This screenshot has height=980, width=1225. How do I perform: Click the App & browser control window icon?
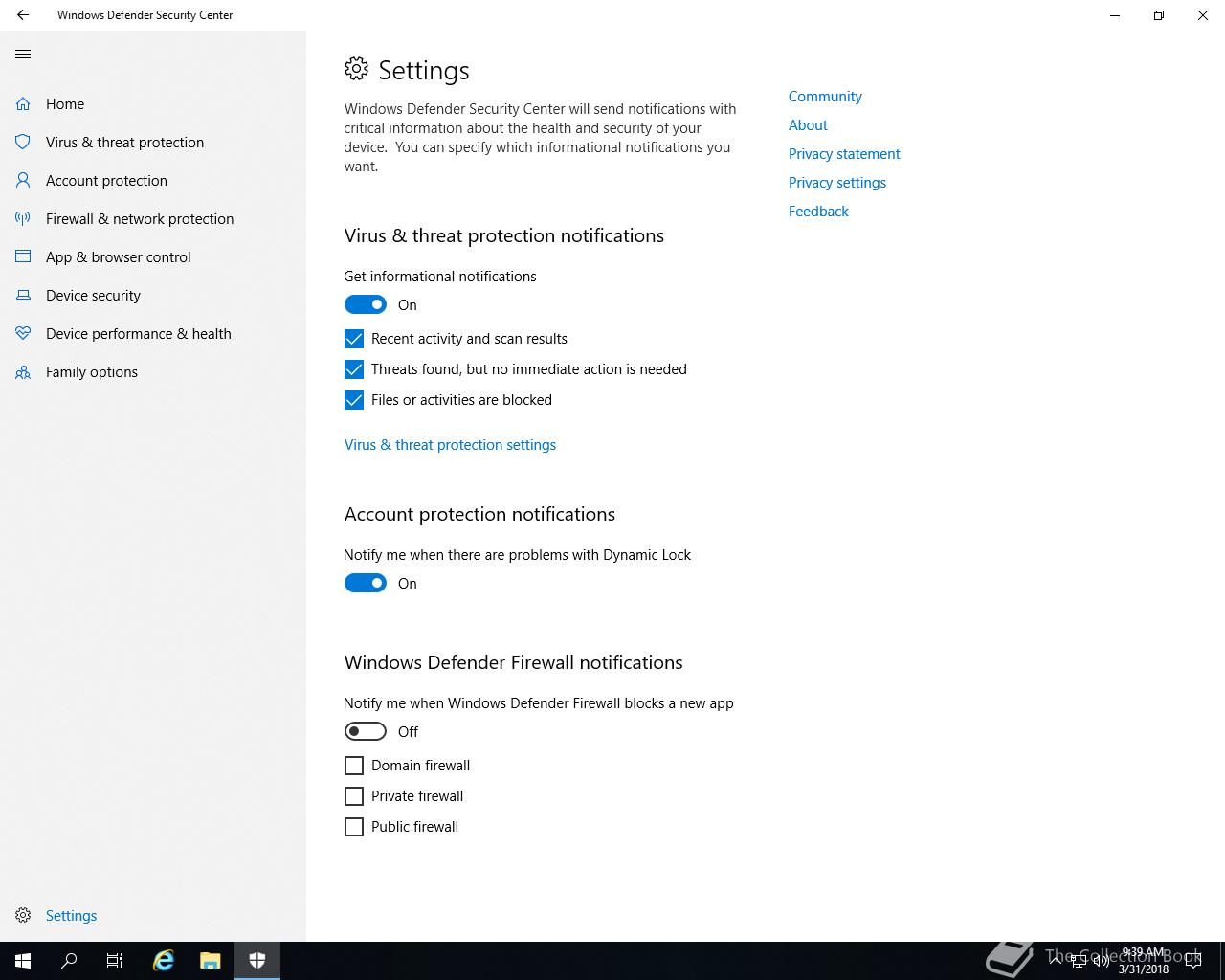click(23, 256)
